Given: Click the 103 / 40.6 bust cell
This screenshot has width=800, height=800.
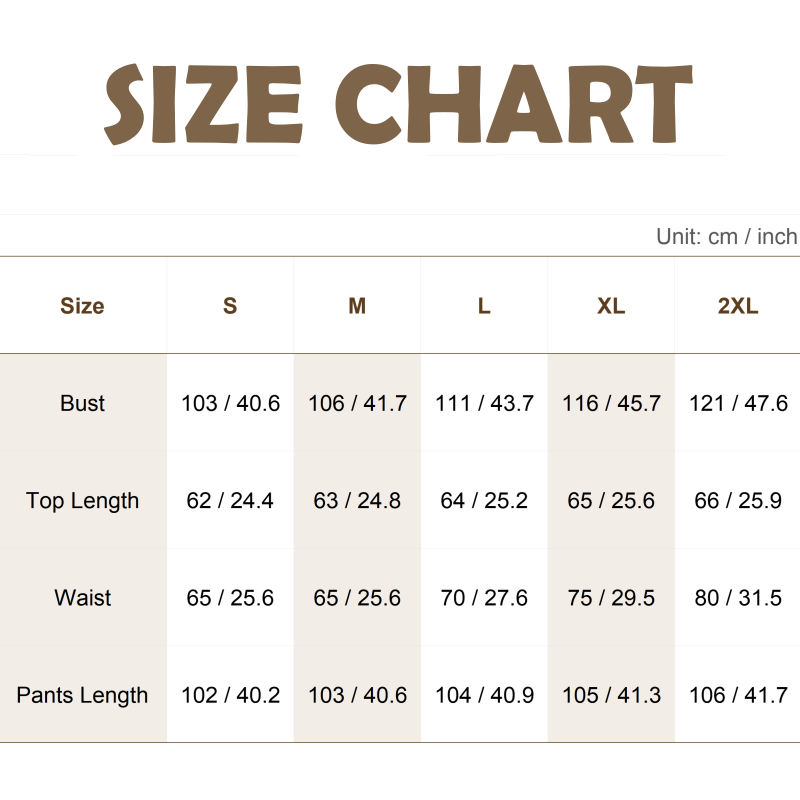Looking at the screenshot, I should pos(230,403).
